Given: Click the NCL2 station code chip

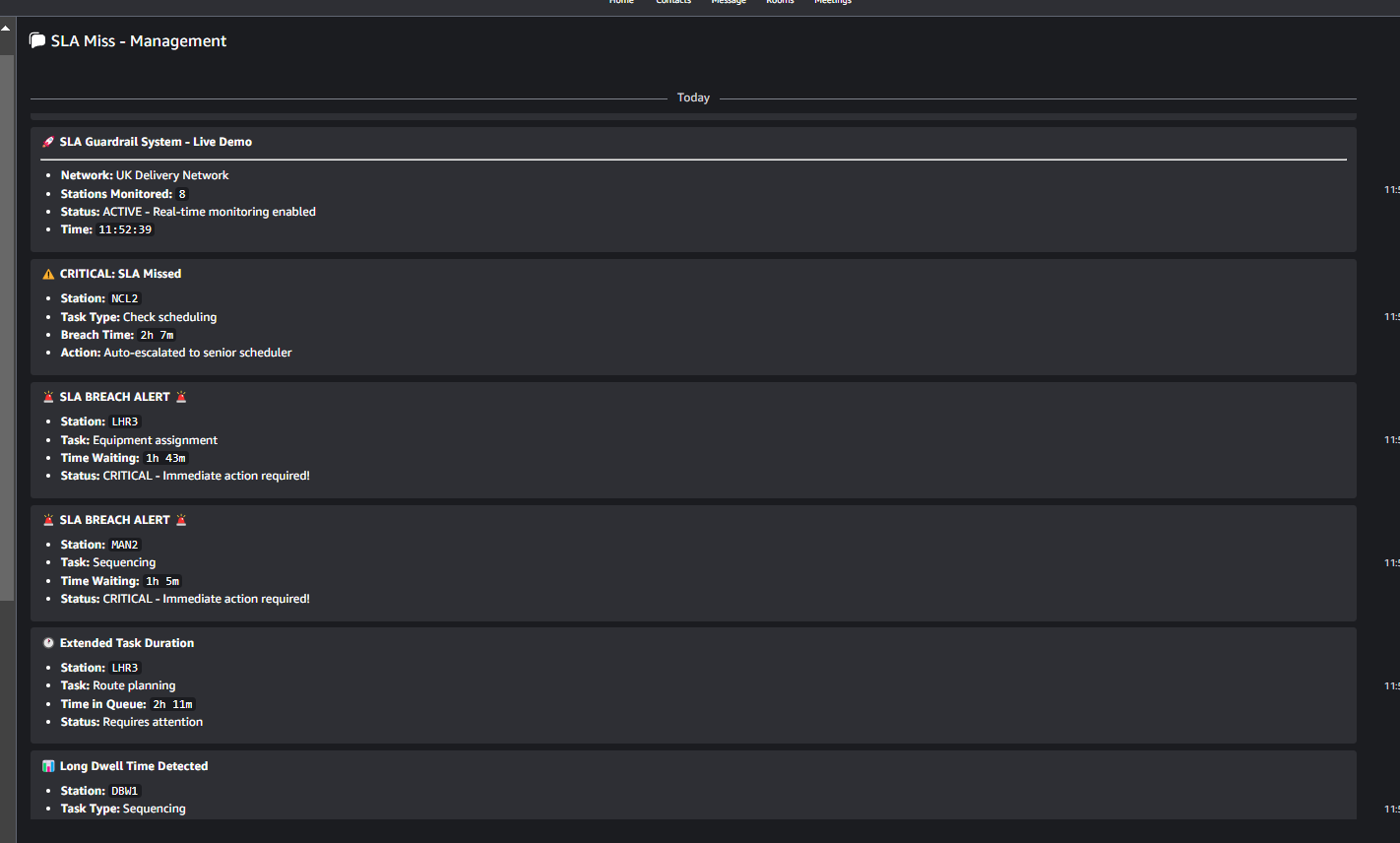Looking at the screenshot, I should tap(125, 298).
